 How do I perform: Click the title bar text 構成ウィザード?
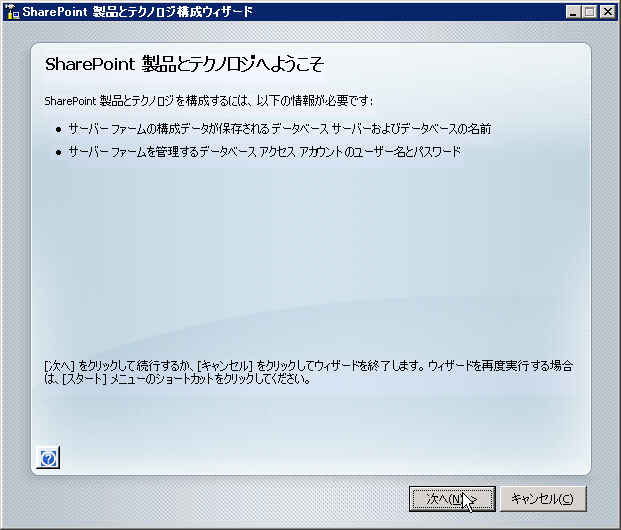click(x=207, y=12)
